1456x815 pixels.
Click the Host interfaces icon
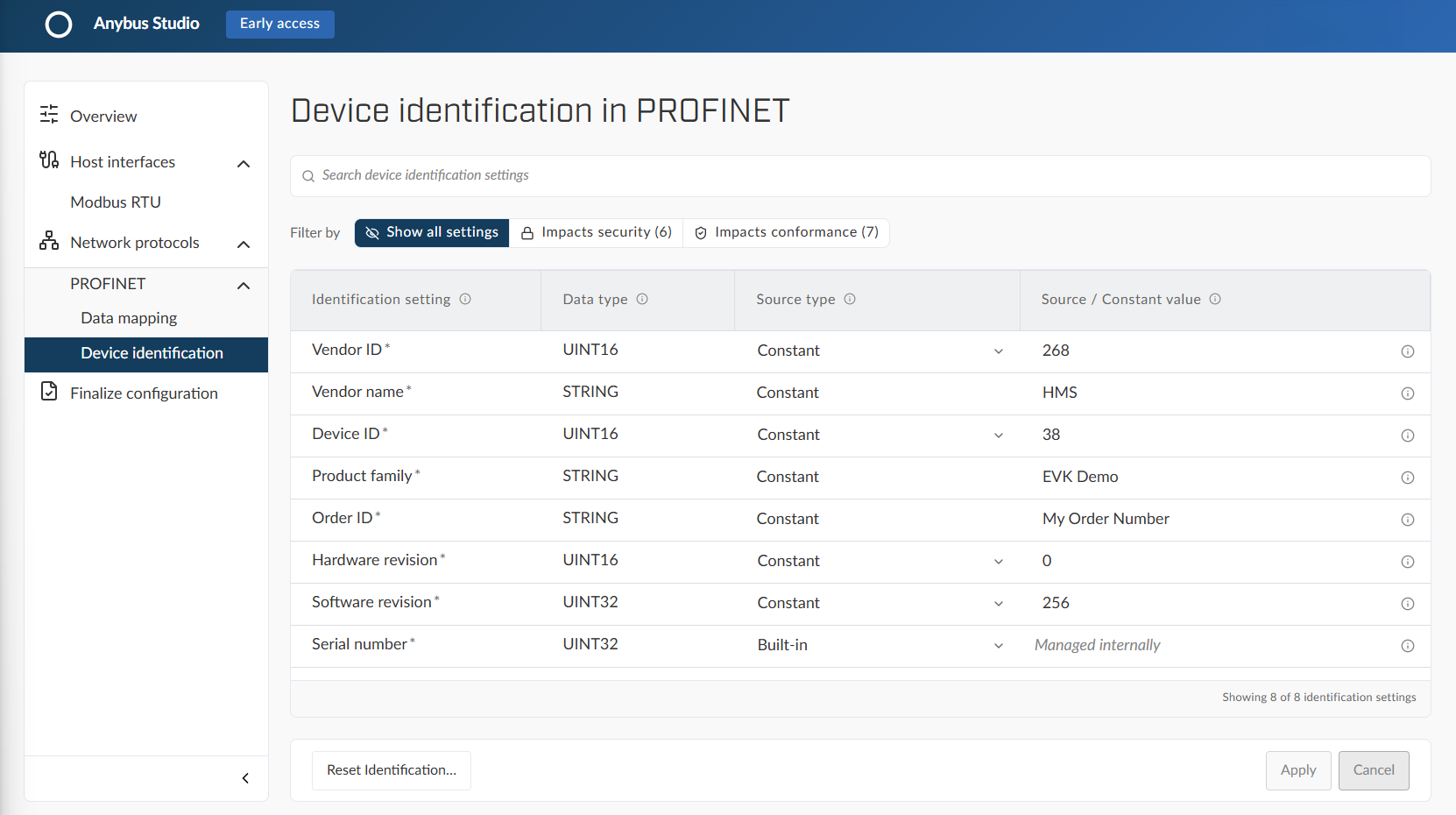(x=49, y=159)
